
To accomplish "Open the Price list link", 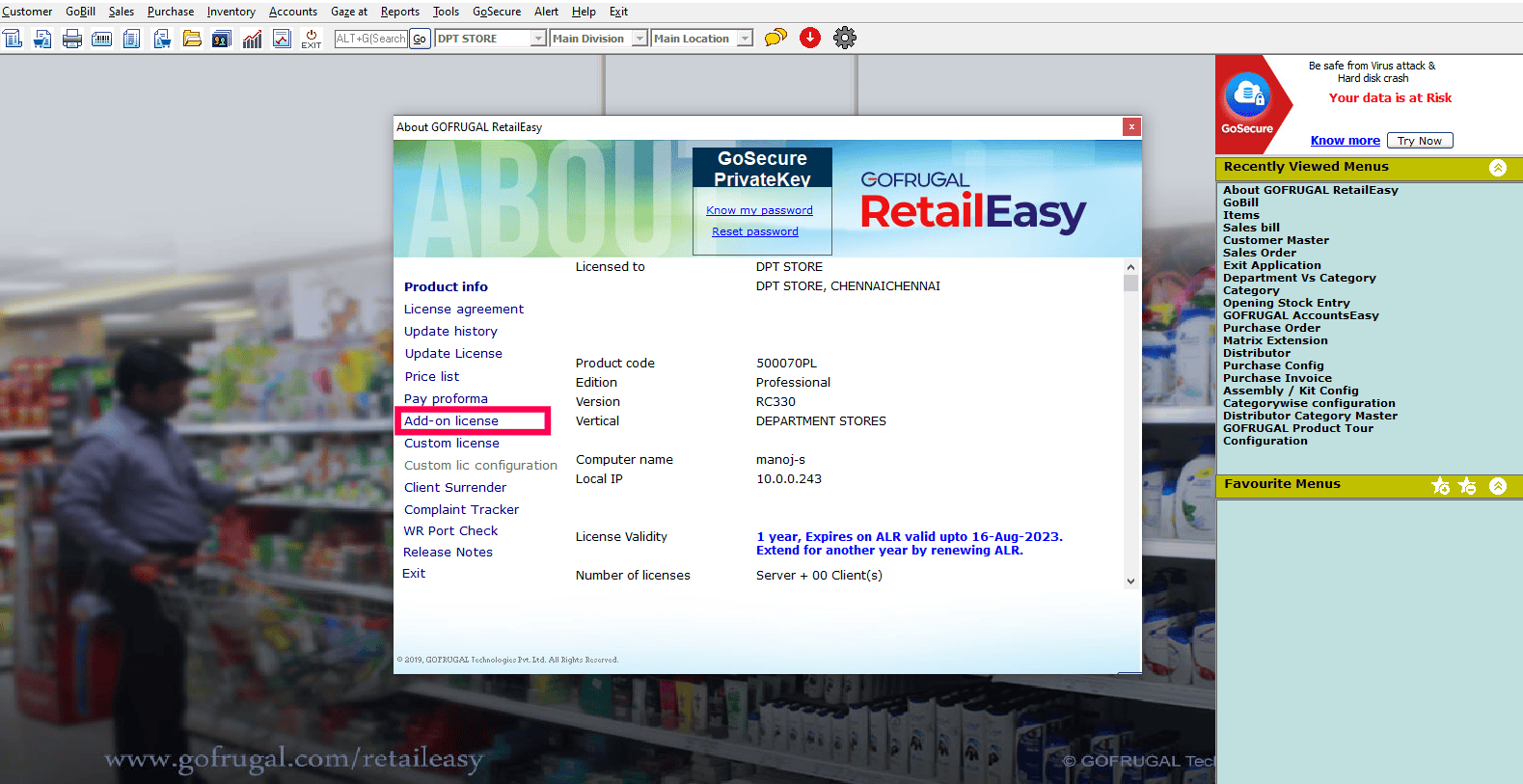I will [x=432, y=376].
